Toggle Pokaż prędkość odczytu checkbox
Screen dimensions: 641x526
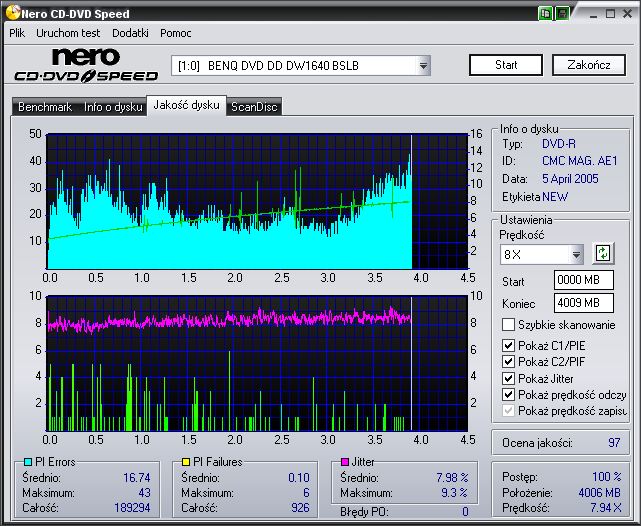click(508, 394)
